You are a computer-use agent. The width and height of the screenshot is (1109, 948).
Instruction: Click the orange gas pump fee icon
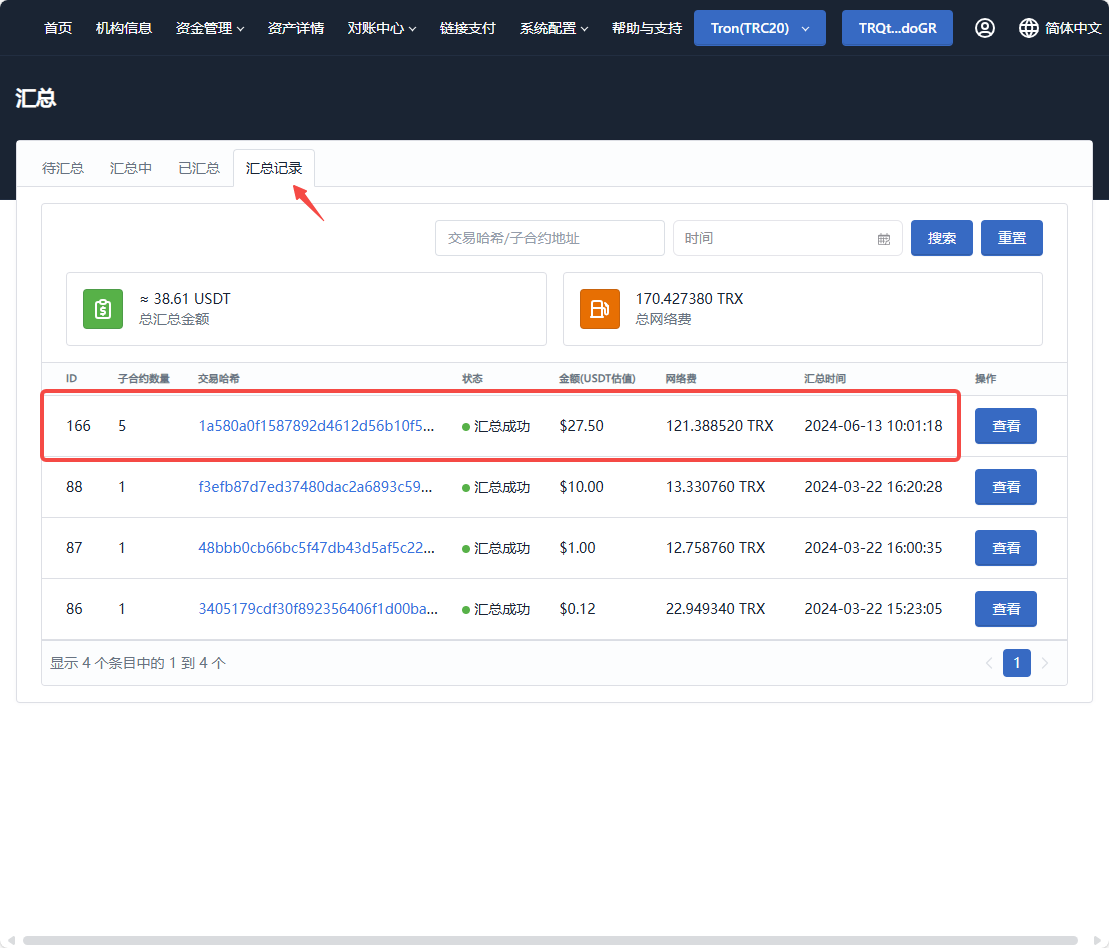click(600, 309)
